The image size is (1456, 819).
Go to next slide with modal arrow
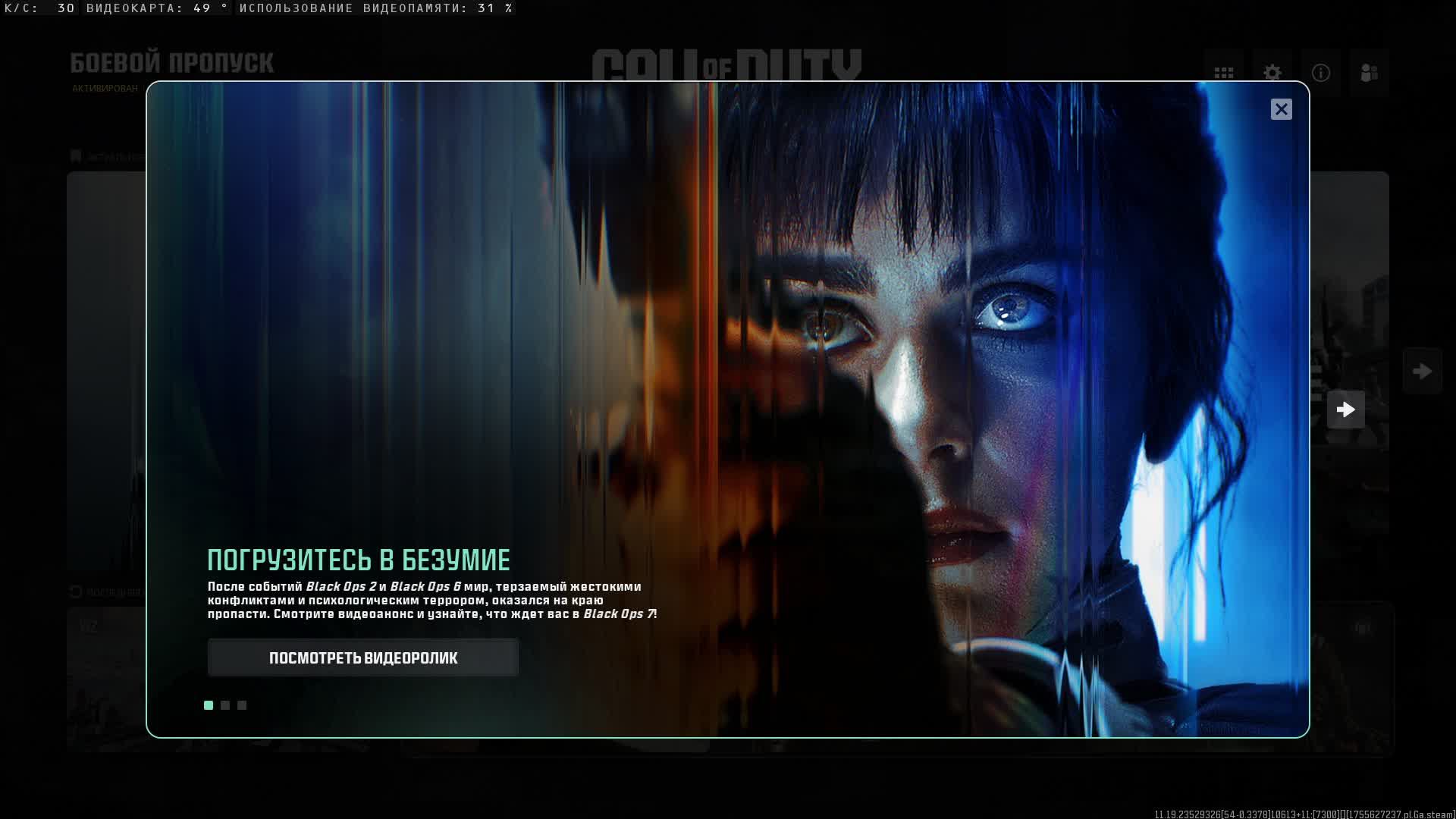1345,409
